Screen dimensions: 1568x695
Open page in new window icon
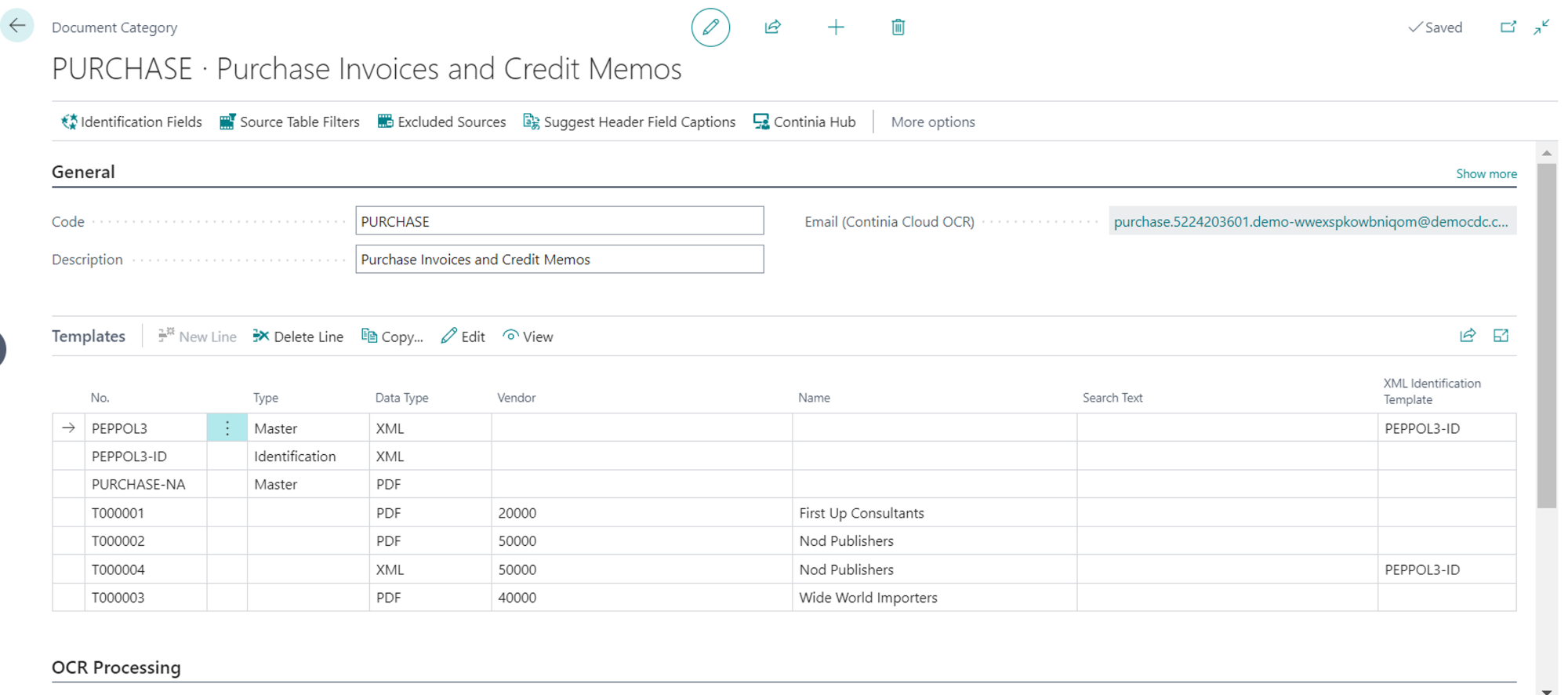coord(1508,27)
